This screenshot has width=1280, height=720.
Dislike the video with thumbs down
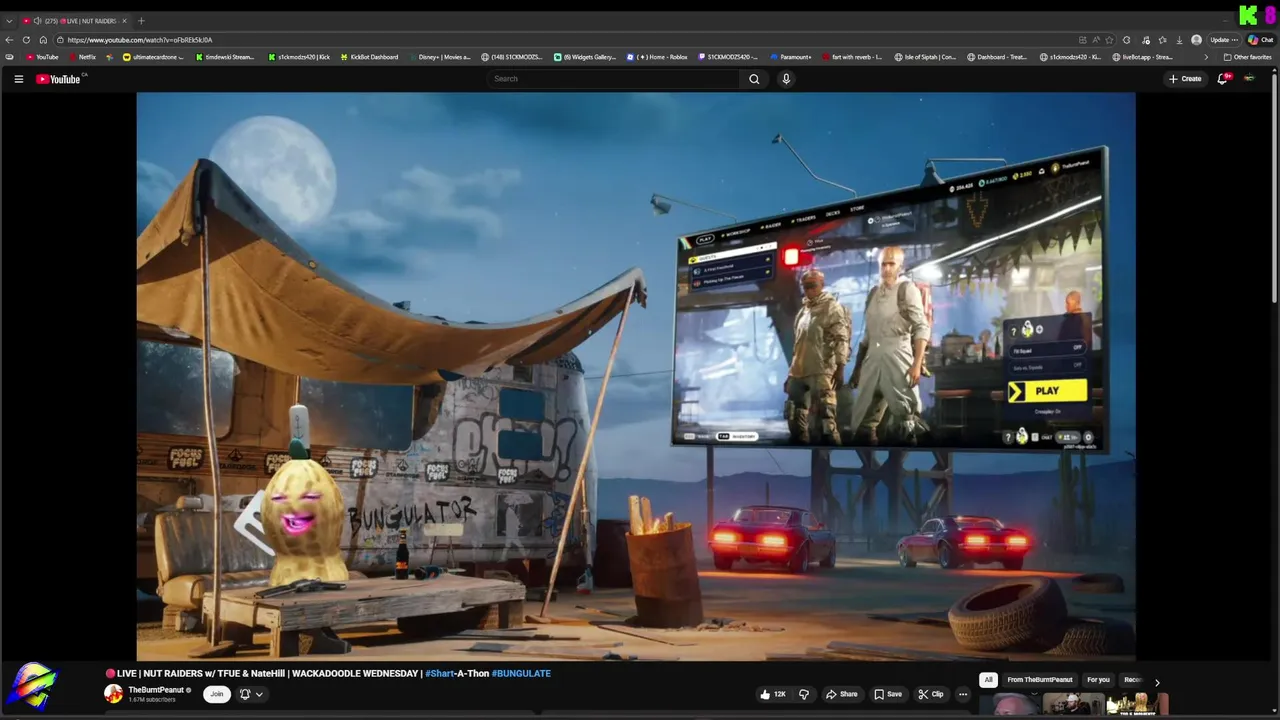(803, 694)
